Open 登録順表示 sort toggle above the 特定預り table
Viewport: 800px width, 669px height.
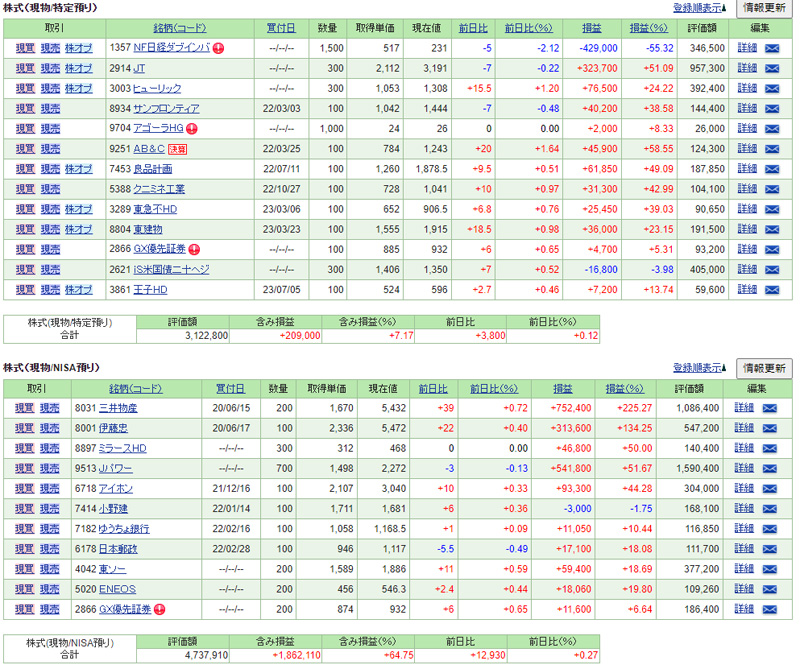[699, 8]
